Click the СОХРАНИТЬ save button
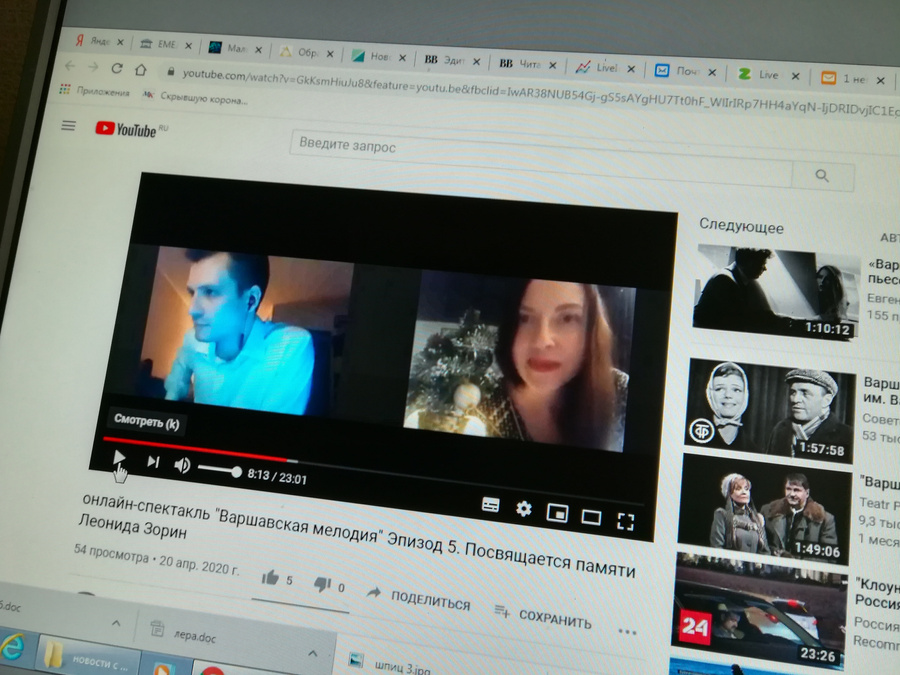 coord(541,616)
